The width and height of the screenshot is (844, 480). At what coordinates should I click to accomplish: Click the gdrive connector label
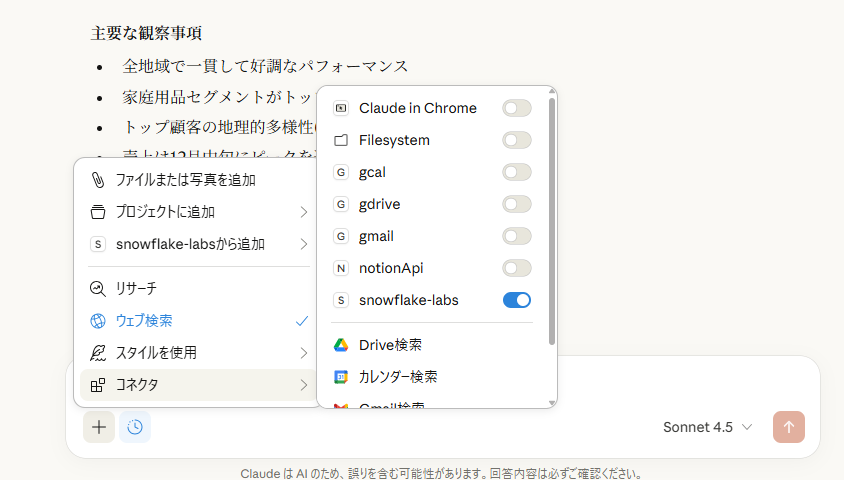pos(379,204)
